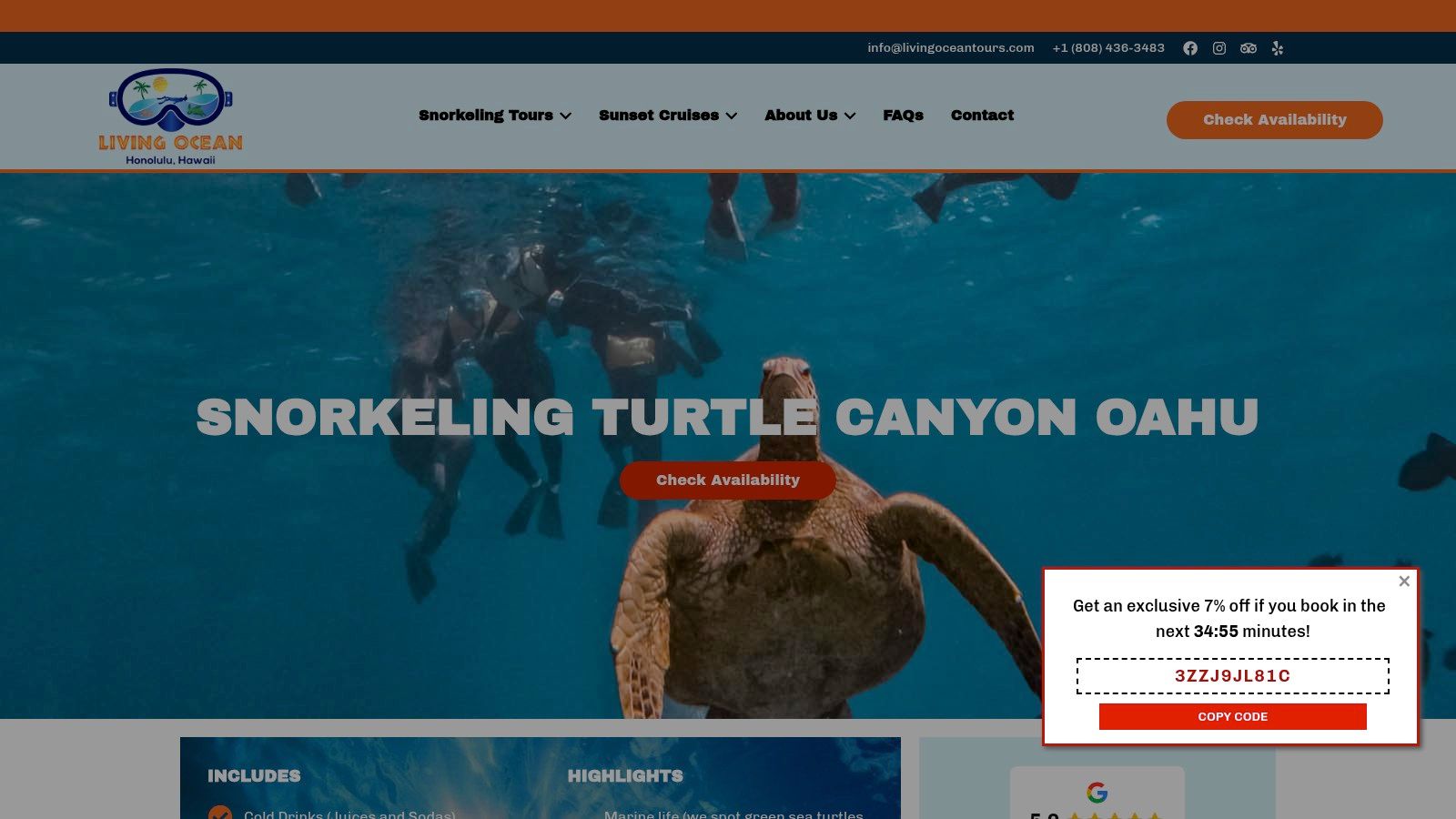This screenshot has height=819, width=1456.
Task: Click the Snorkeling Turtle Canyon Oahu heading
Action: pos(728,418)
